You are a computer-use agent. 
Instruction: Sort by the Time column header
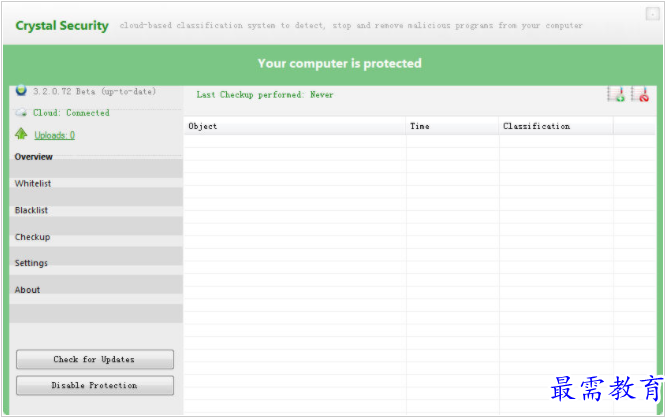click(x=452, y=126)
